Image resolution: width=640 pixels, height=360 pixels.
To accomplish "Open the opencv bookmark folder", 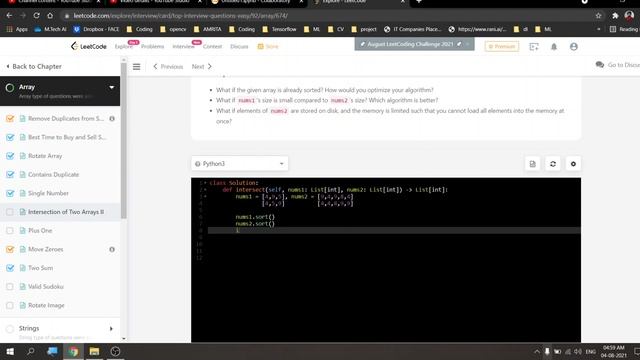I will coord(173,29).
